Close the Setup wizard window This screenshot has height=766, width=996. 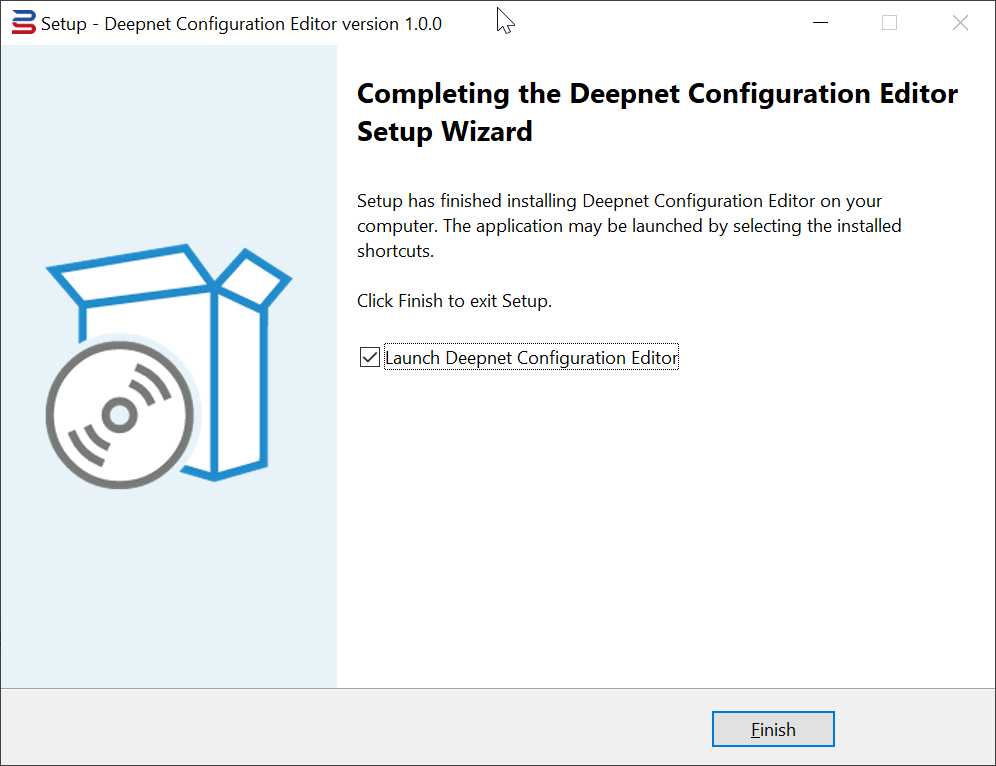pyautogui.click(x=960, y=23)
